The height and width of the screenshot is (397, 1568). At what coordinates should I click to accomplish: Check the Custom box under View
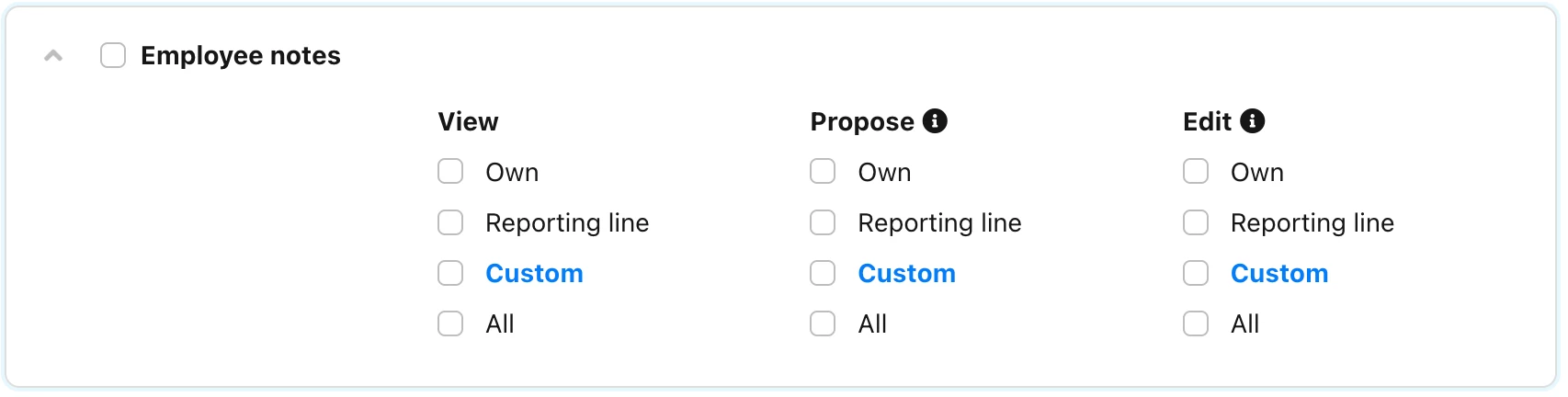coord(450,273)
